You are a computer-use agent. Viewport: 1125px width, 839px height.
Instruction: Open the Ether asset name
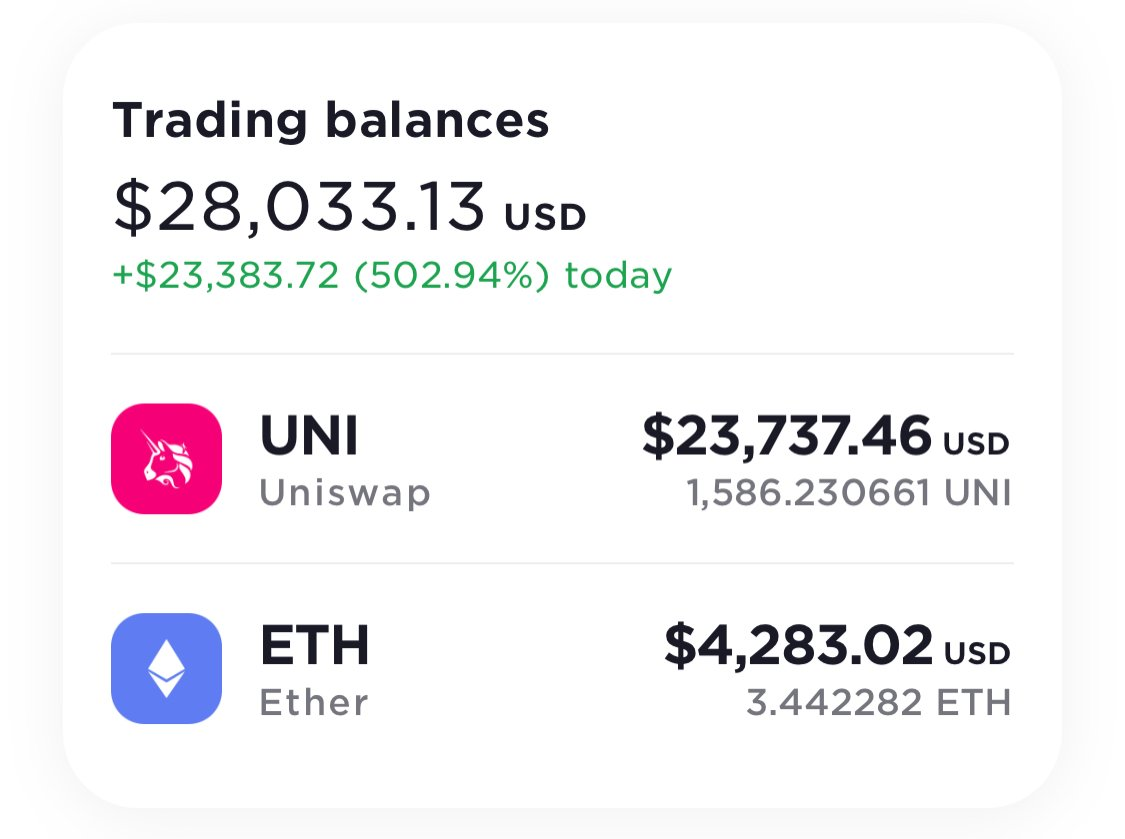pyautogui.click(x=314, y=702)
